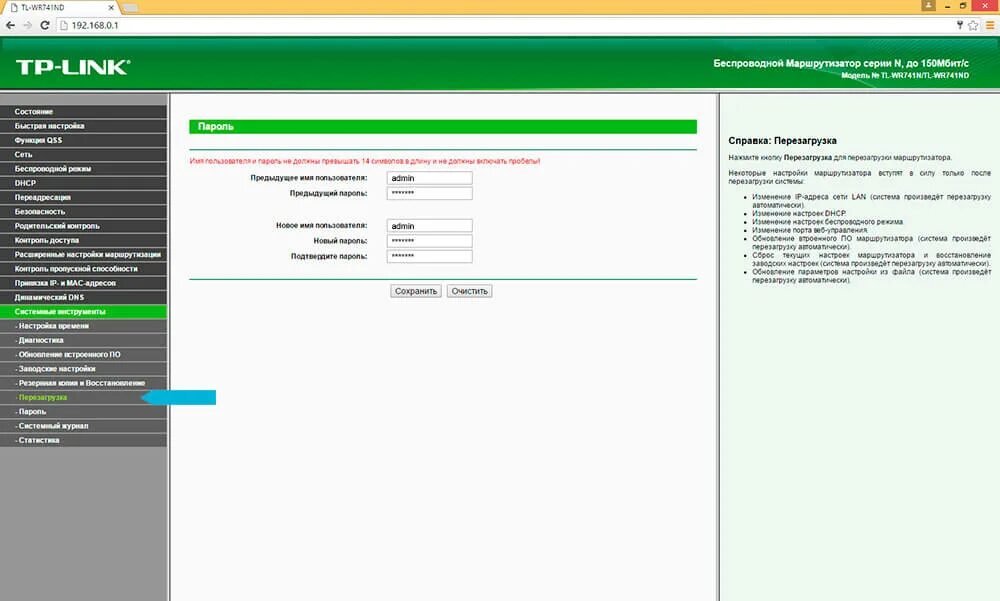Open Переадресация menu section
1000x601 pixels.
(x=84, y=197)
